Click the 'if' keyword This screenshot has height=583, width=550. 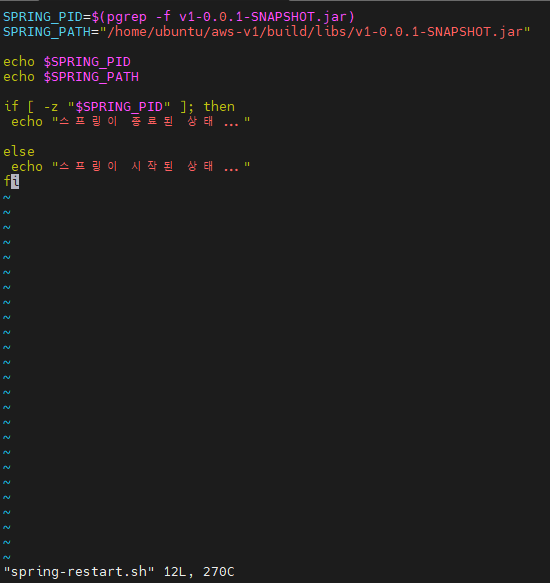pos(11,106)
